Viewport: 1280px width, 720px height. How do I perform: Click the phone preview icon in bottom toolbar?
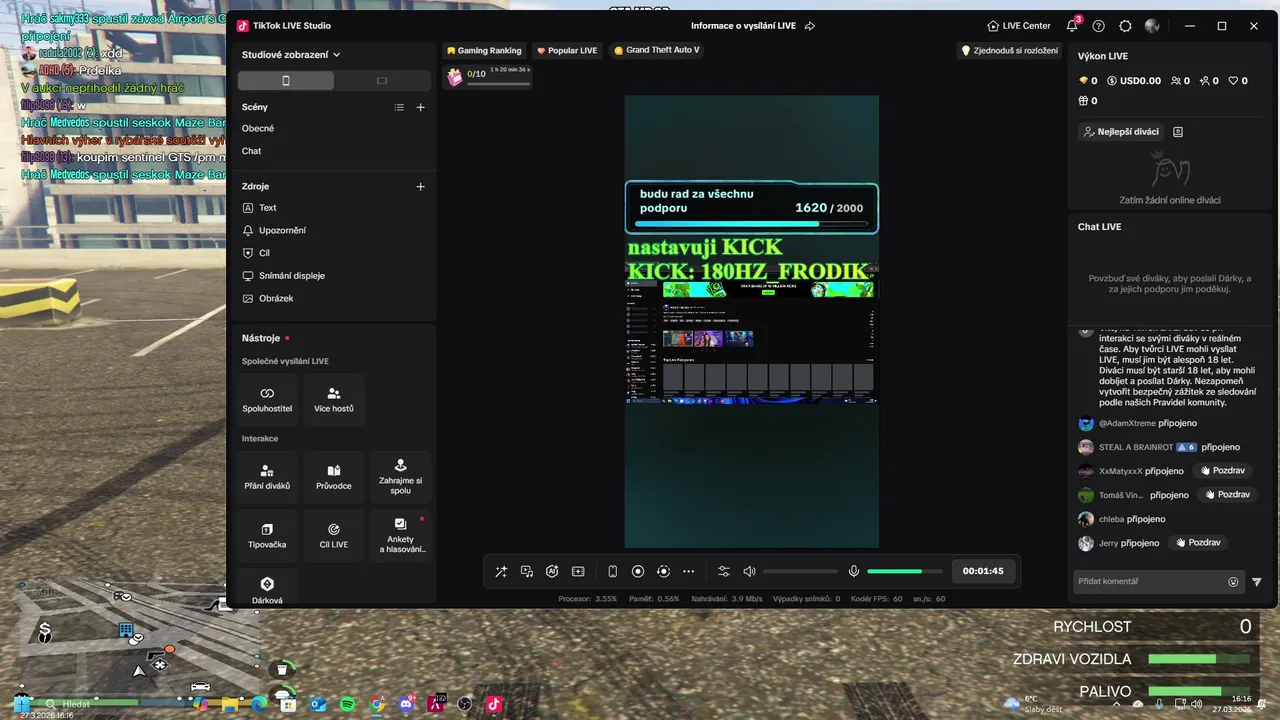pyautogui.click(x=613, y=571)
